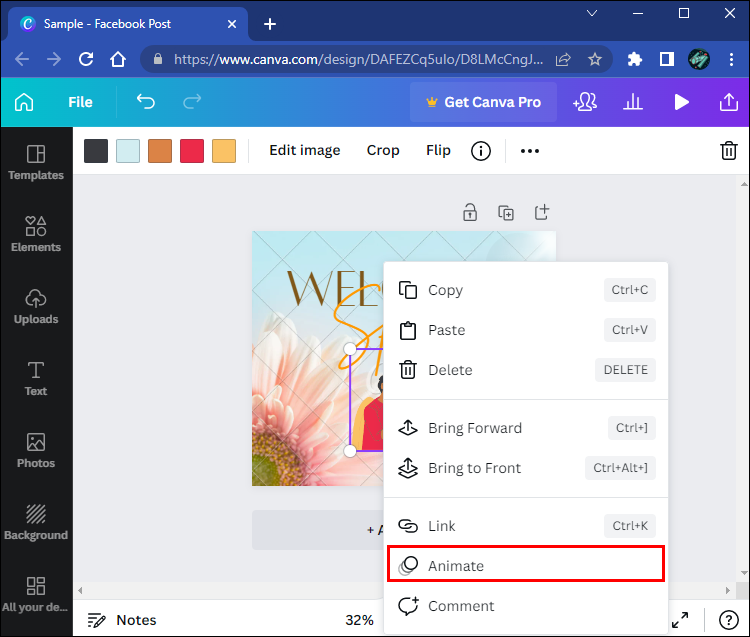750x637 pixels.
Task: Open the image info icon
Action: click(481, 151)
